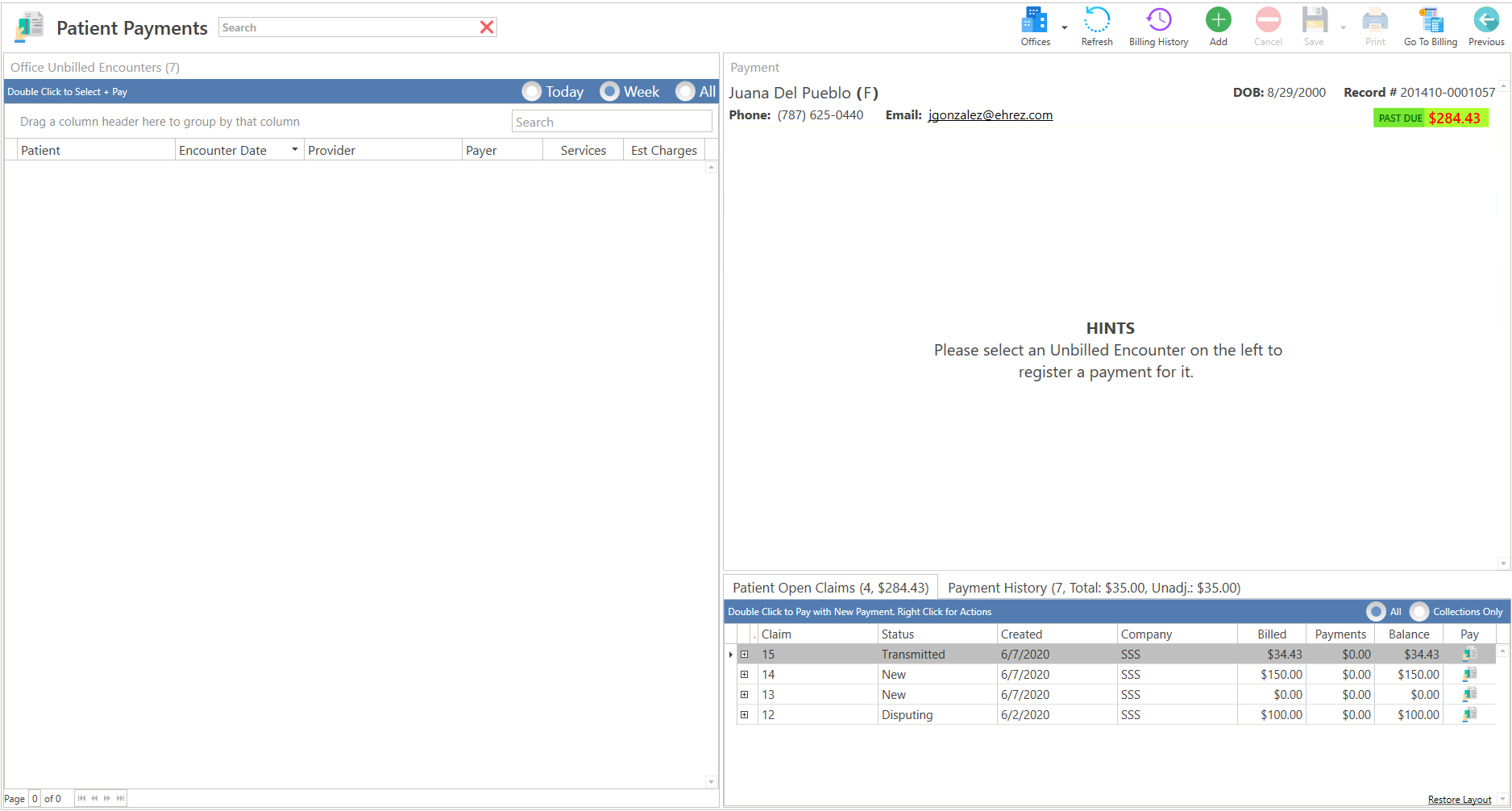Open Encounter Date column filter dropdown

tap(295, 149)
